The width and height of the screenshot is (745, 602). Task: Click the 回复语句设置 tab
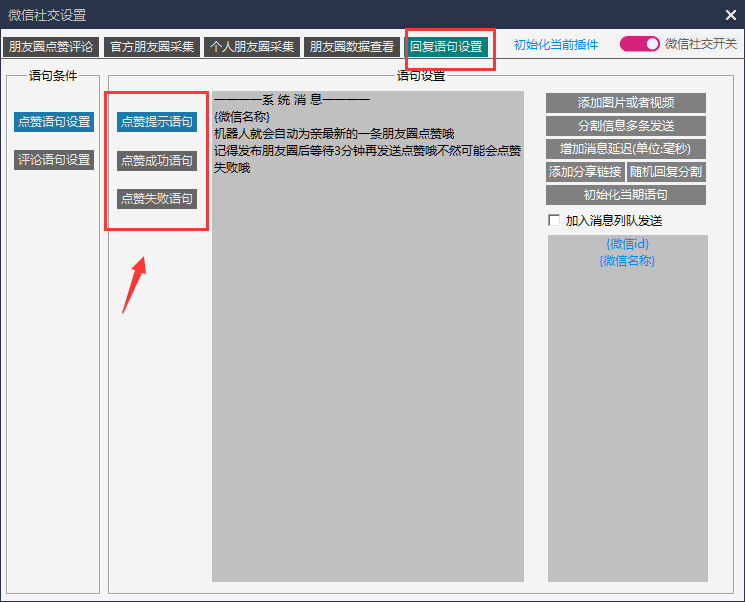(447, 47)
